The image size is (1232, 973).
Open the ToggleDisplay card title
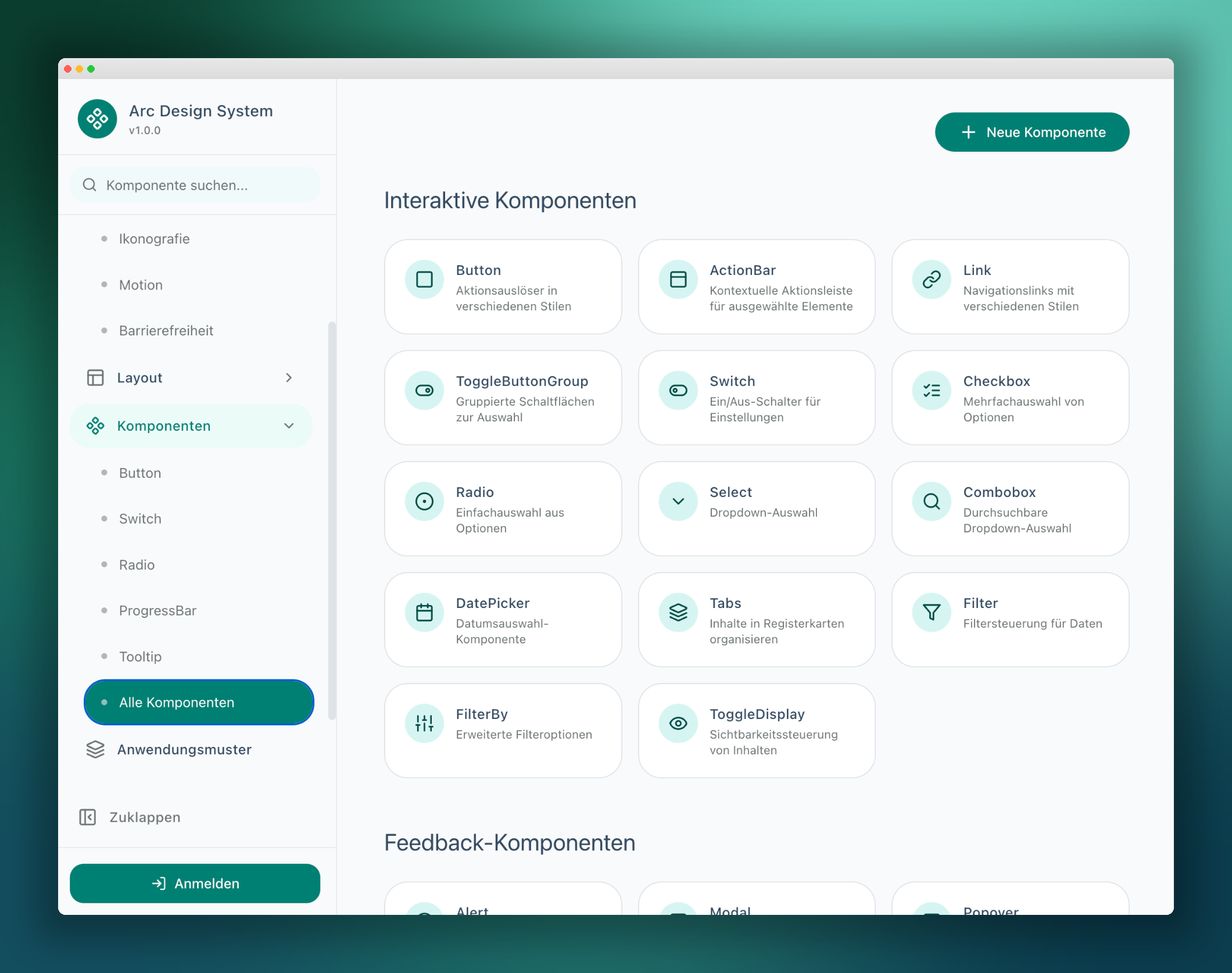[x=757, y=714]
